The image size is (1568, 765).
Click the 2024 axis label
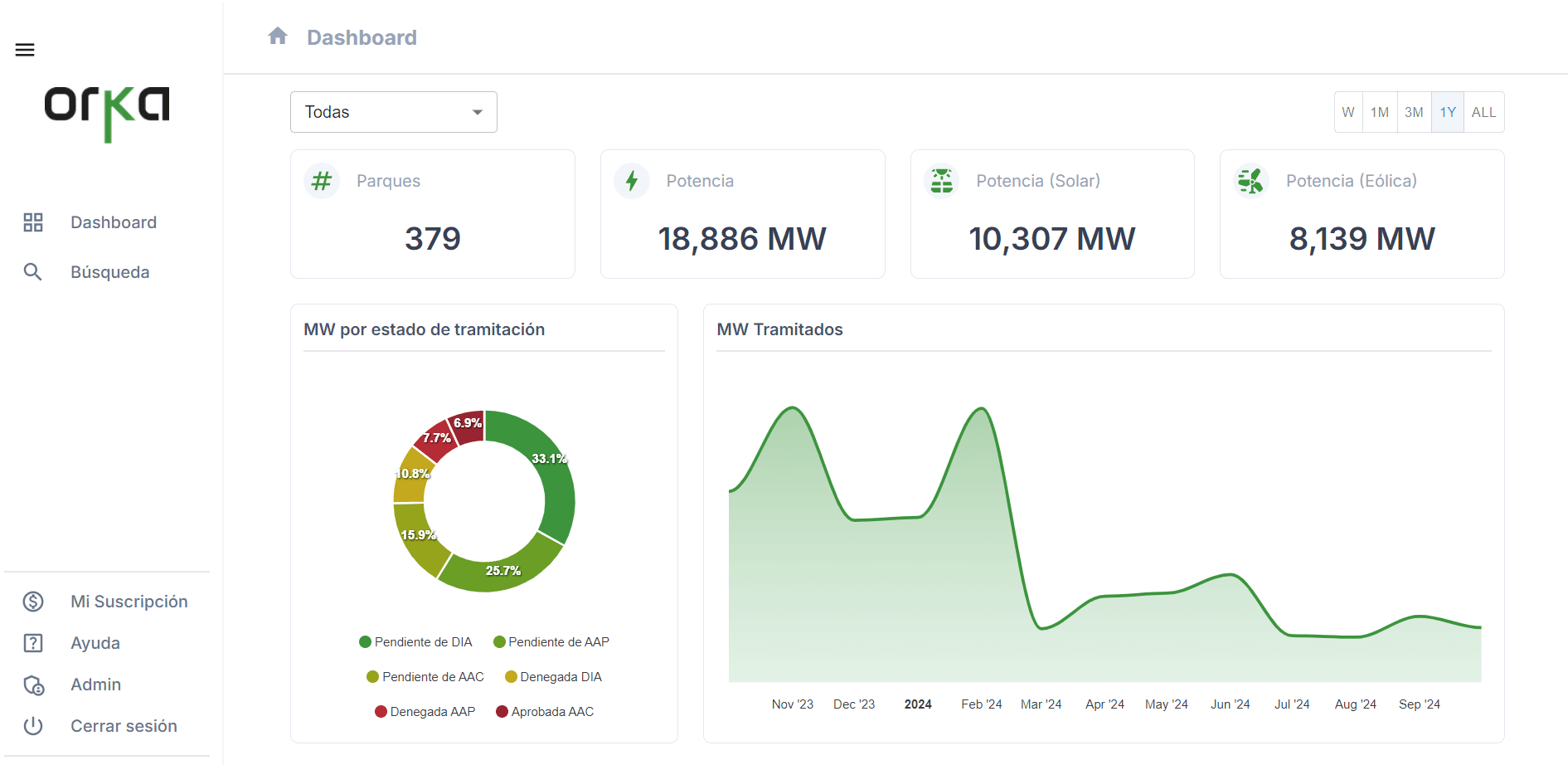pyautogui.click(x=918, y=704)
